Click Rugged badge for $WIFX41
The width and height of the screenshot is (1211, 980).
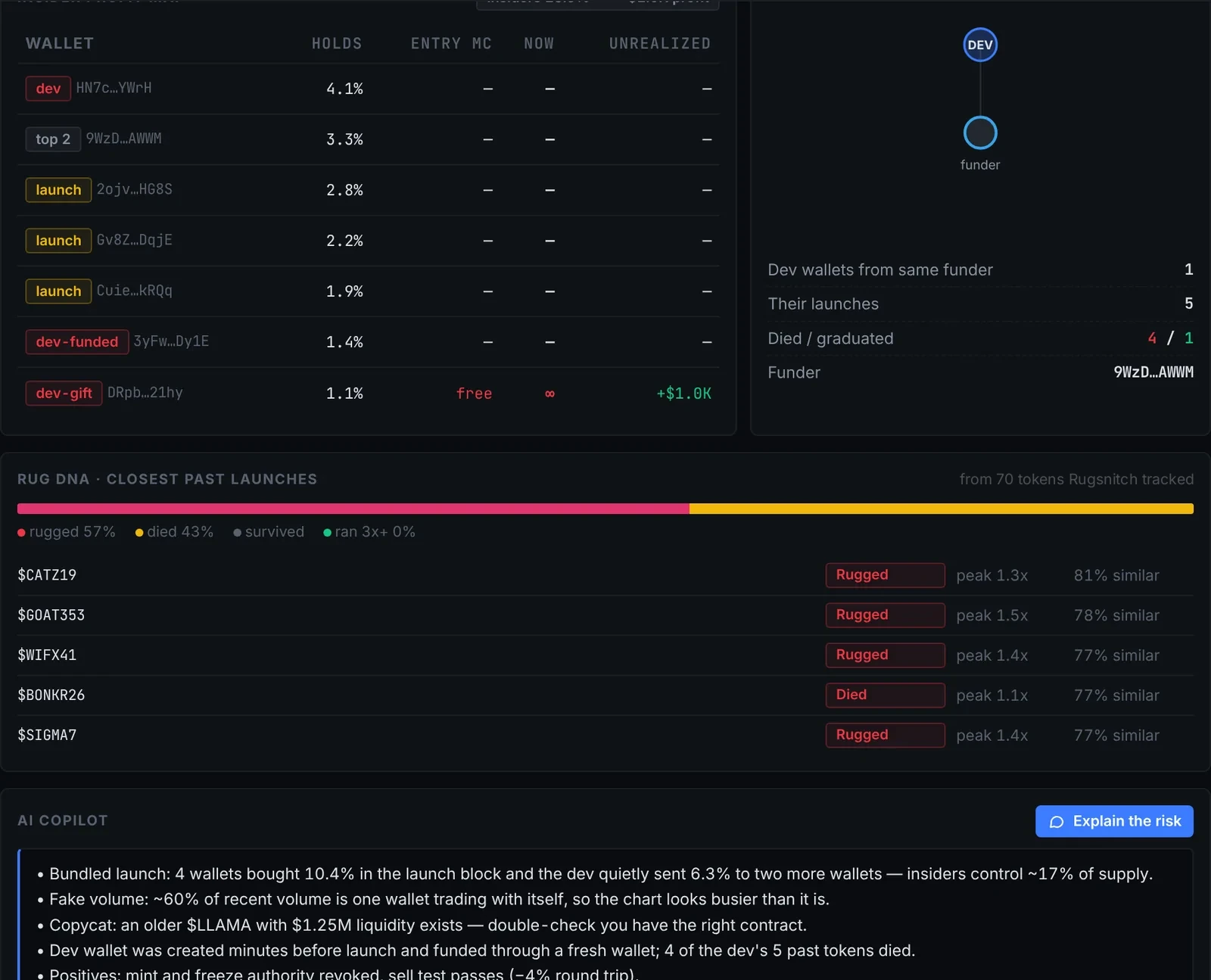[x=885, y=655]
